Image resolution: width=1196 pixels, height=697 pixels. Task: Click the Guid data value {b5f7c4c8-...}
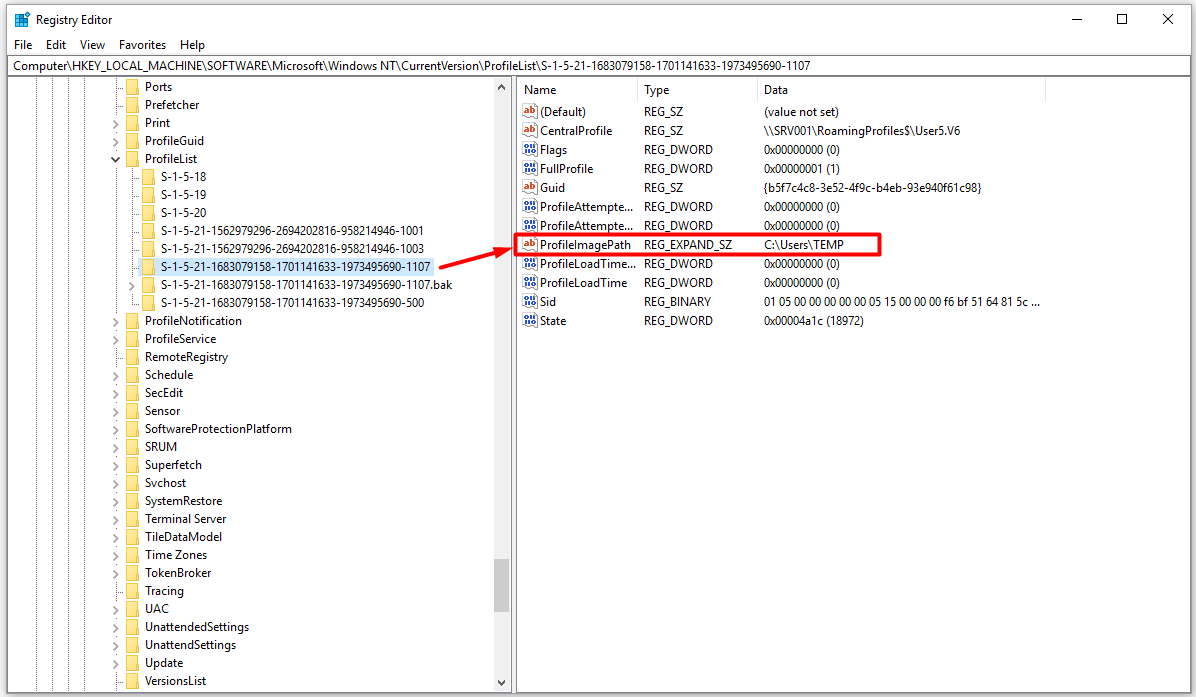pos(873,188)
